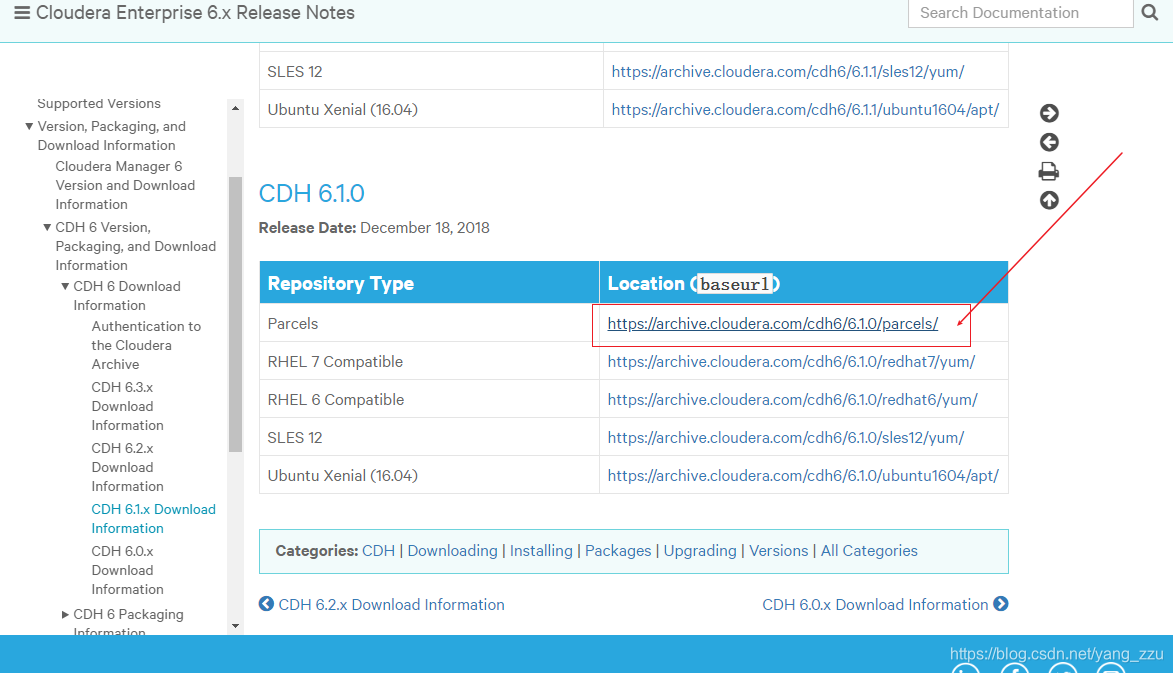Image resolution: width=1173 pixels, height=673 pixels.
Task: Click the Parcels table cell
Action: [x=429, y=323]
